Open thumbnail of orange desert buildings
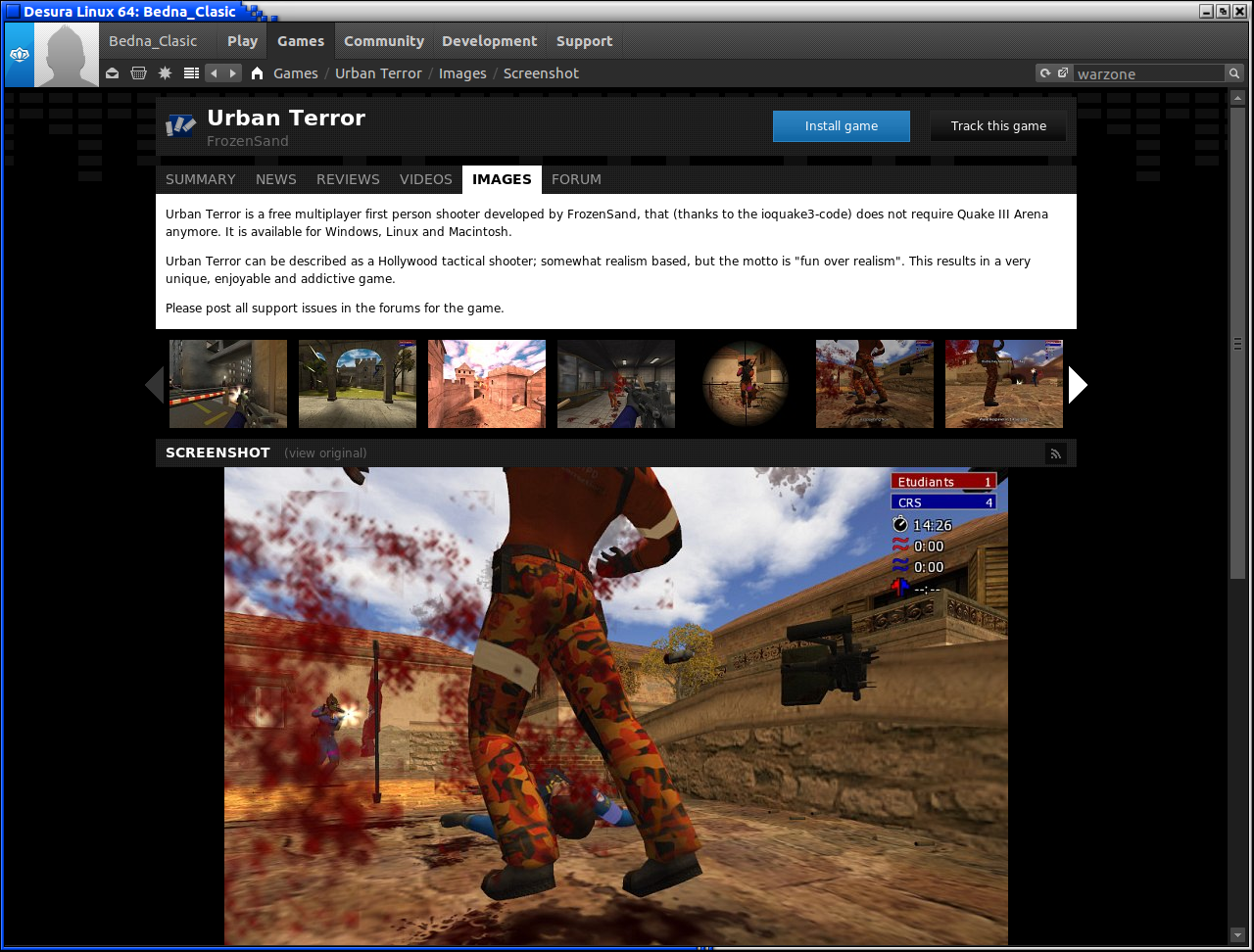This screenshot has height=952, width=1254. [487, 384]
